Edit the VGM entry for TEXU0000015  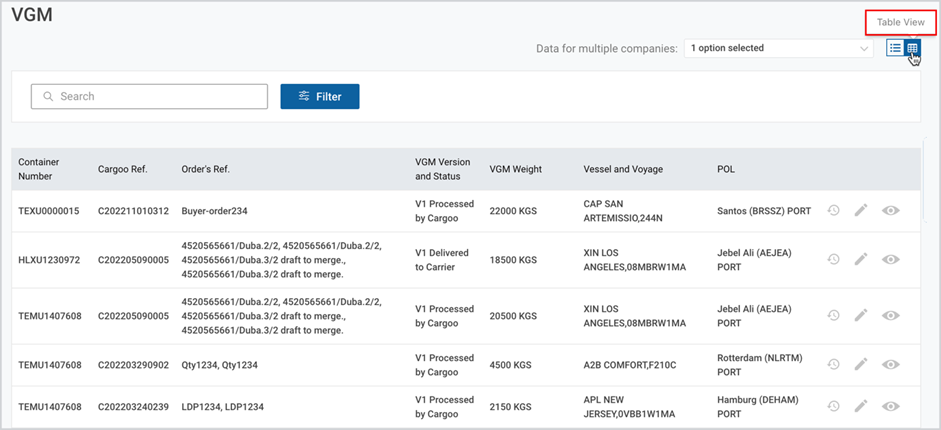click(x=861, y=211)
